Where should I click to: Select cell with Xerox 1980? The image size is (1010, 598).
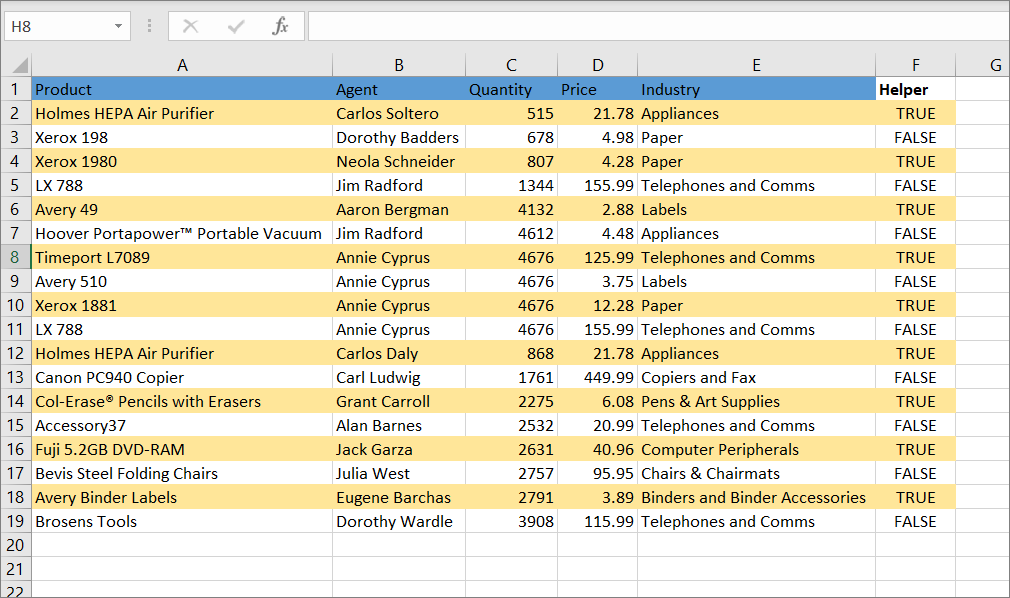182,161
